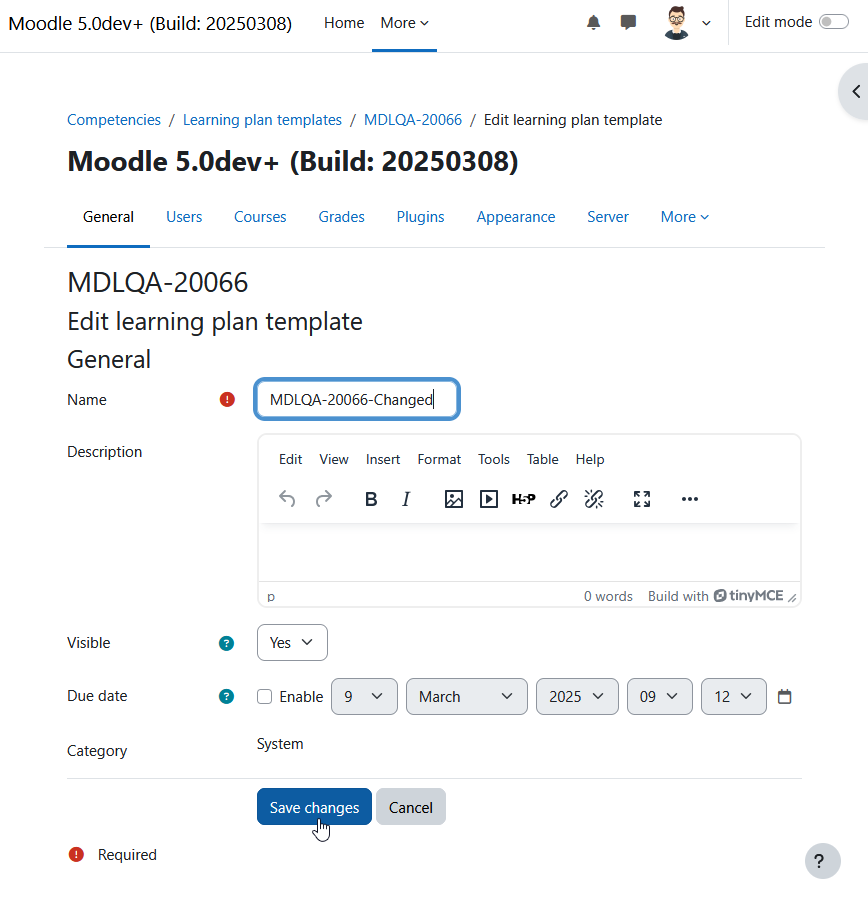This screenshot has width=868, height=897.
Task: Open help for Due date field
Action: pyautogui.click(x=227, y=696)
